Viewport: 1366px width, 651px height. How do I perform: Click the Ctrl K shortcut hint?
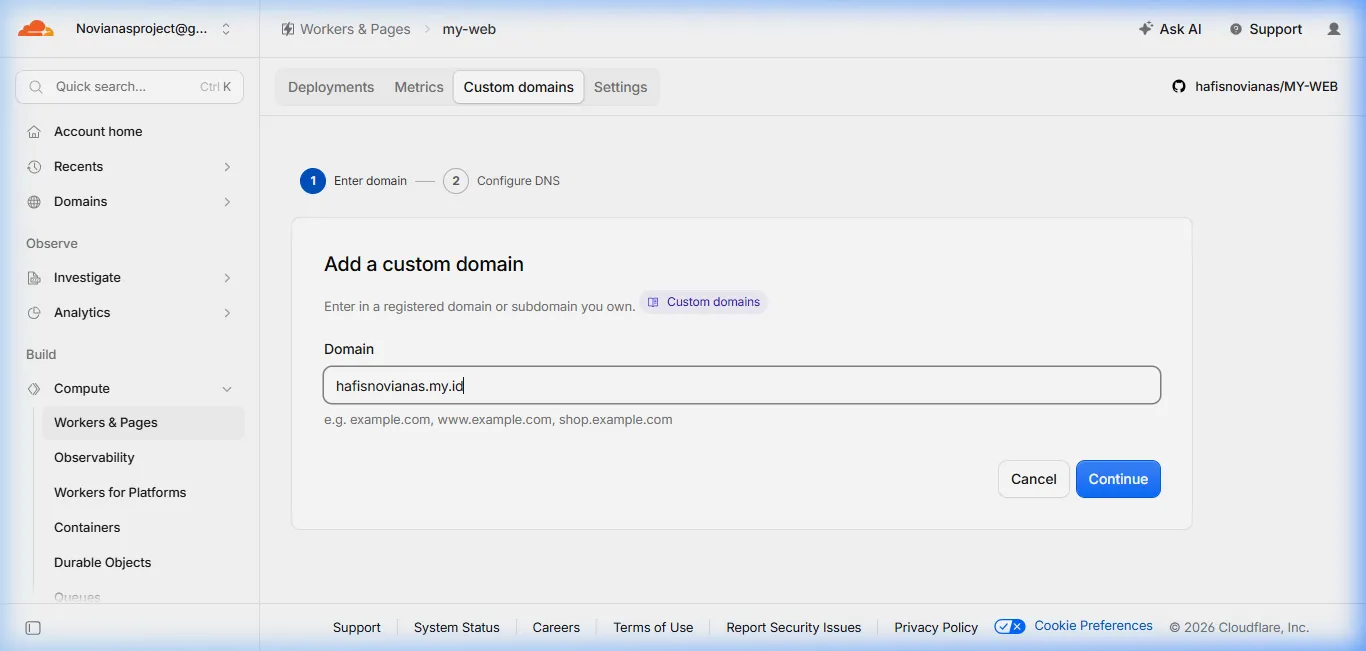[x=216, y=87]
